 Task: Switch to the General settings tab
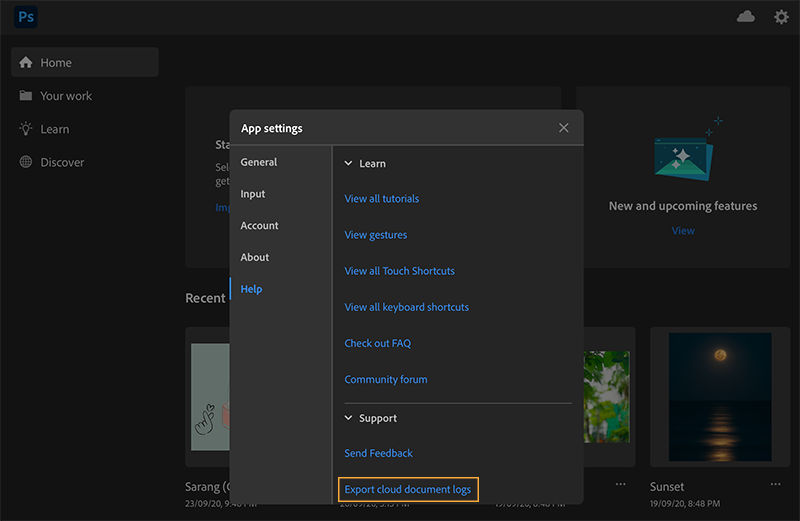259,162
